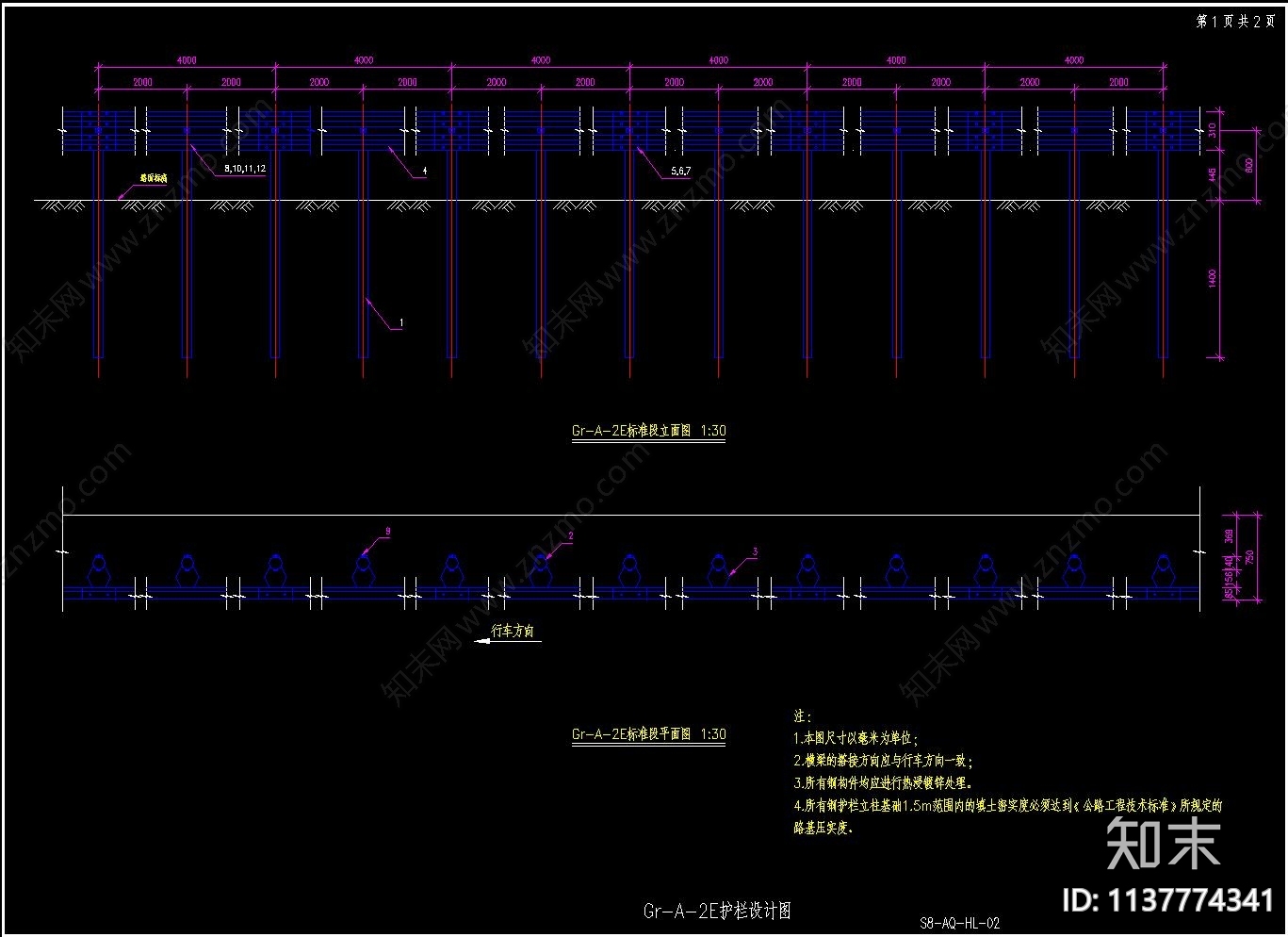
Task: Click note 2 about 横梁 overlap direction
Action: coord(883,760)
